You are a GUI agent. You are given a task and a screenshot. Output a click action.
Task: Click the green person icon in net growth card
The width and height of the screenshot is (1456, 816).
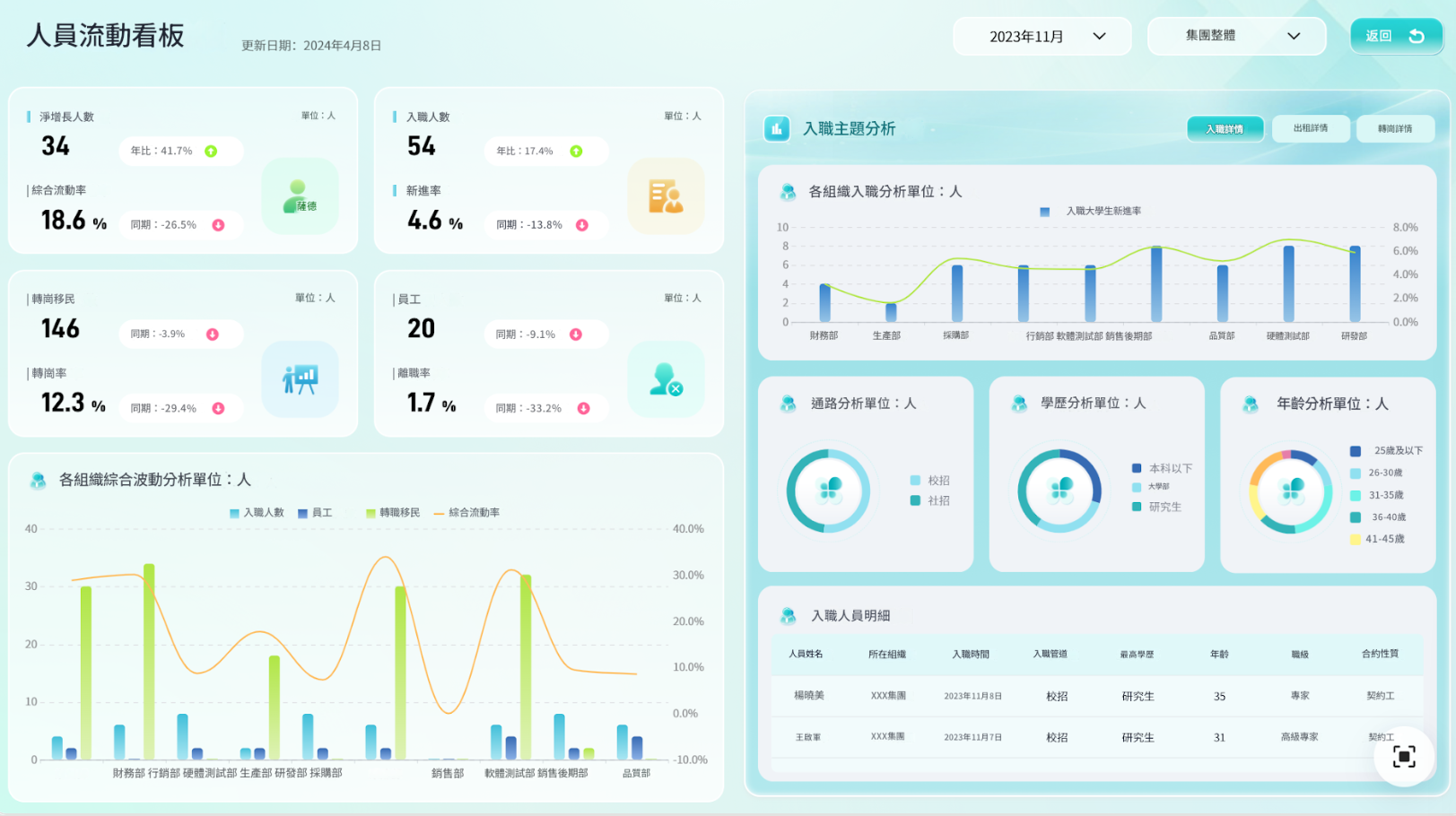(x=300, y=196)
